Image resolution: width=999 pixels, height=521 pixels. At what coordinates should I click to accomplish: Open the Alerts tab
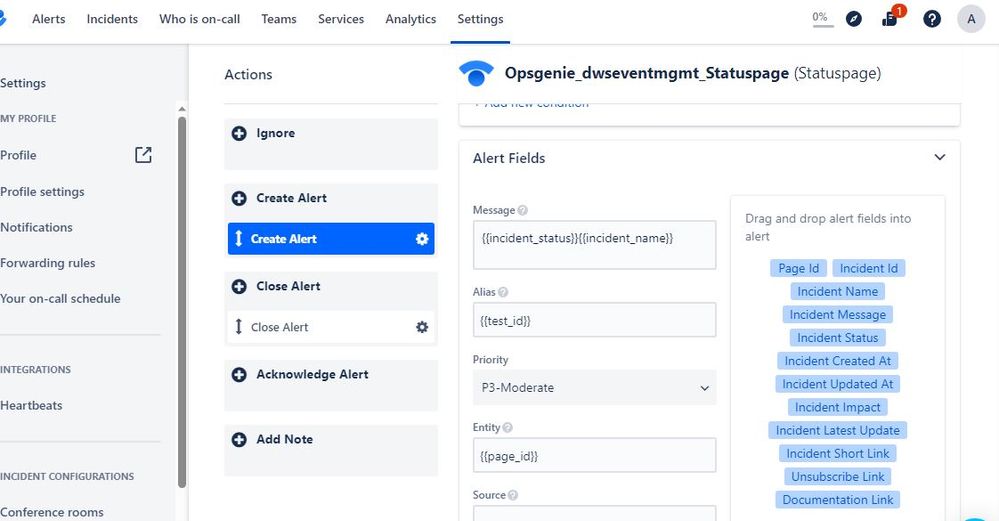point(48,19)
